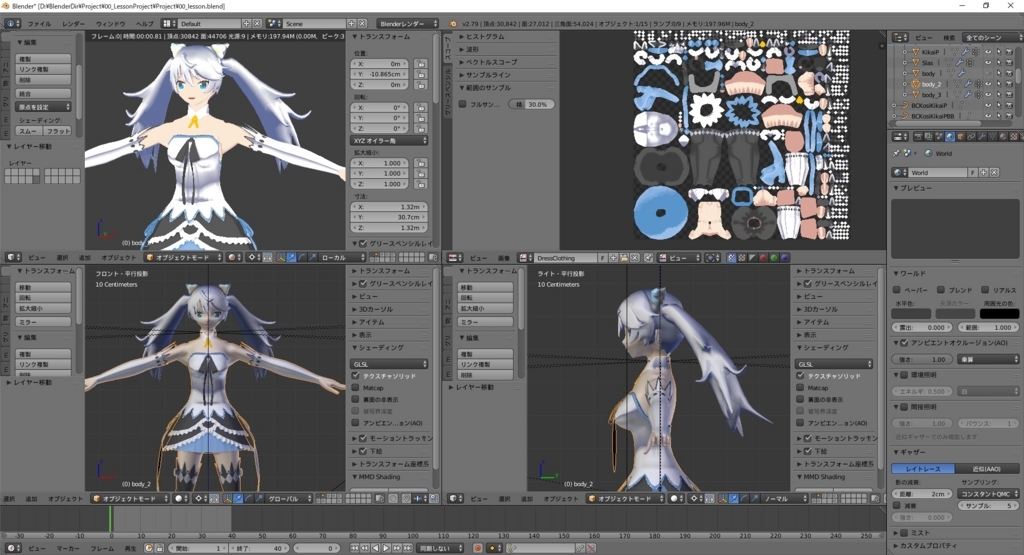Toggle renderability camera icon for body
1024x555 pixels.
[x=1009, y=73]
